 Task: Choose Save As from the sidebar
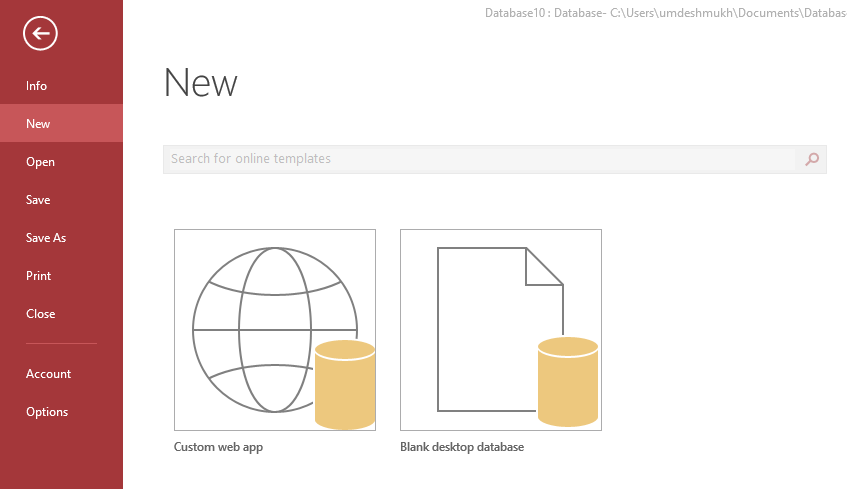62,237
